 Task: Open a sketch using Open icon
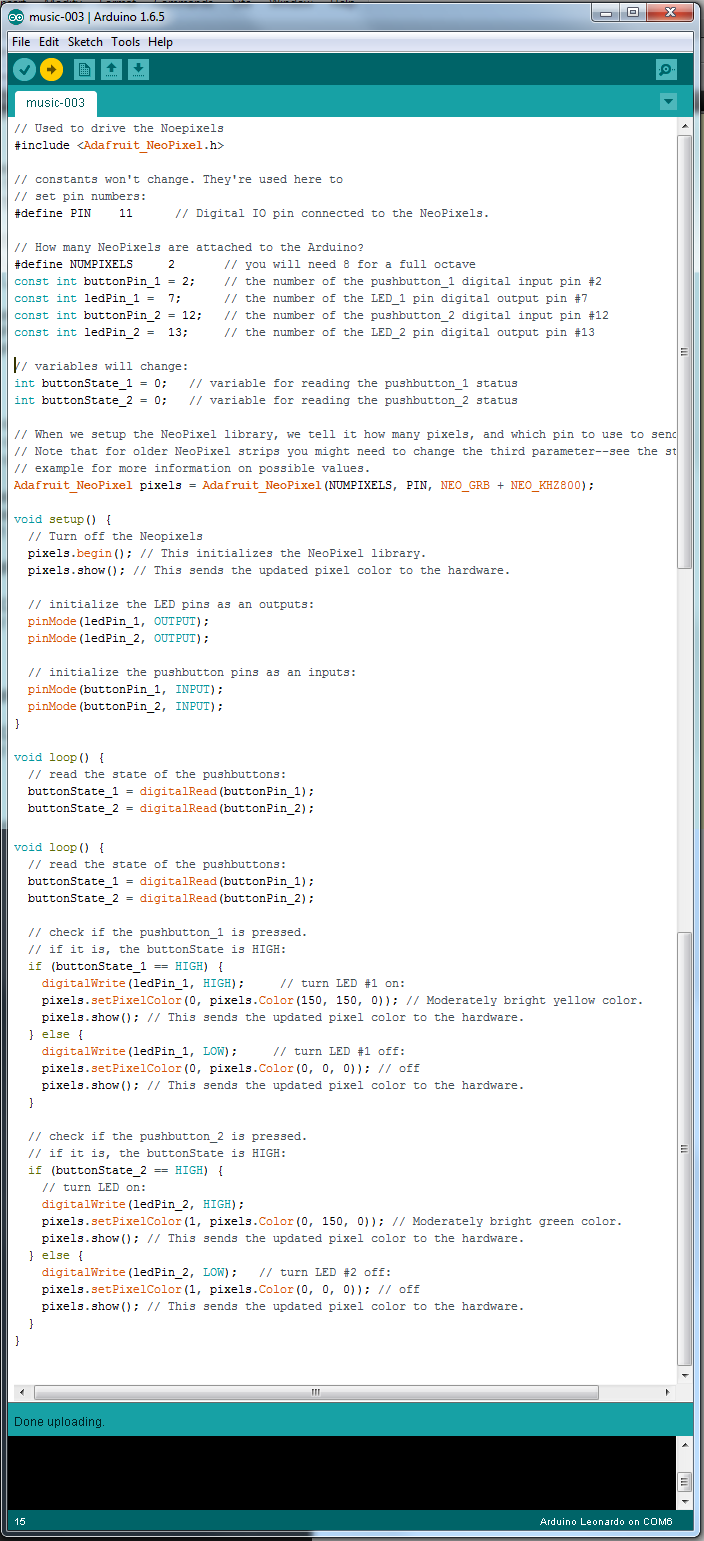(112, 69)
